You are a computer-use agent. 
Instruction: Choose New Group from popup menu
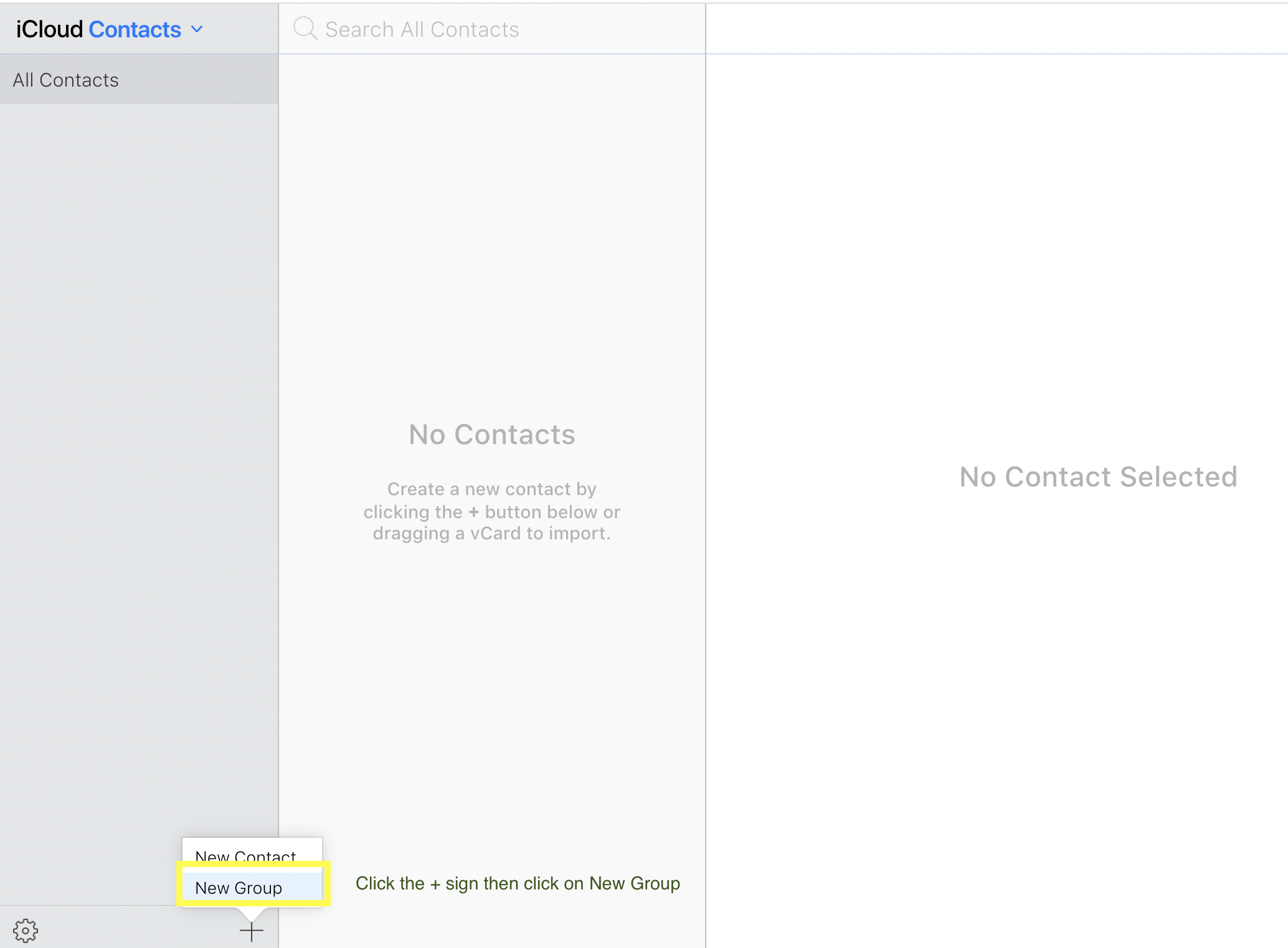pos(252,887)
